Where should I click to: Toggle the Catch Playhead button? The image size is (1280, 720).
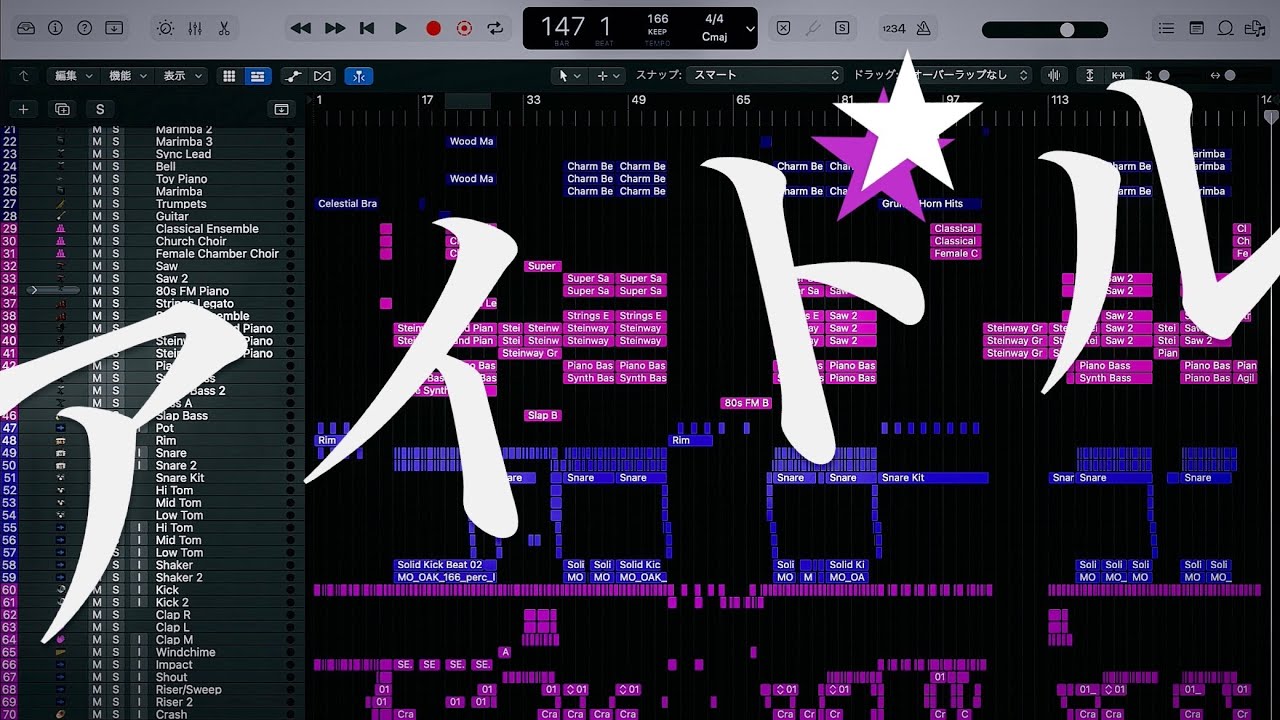358,76
